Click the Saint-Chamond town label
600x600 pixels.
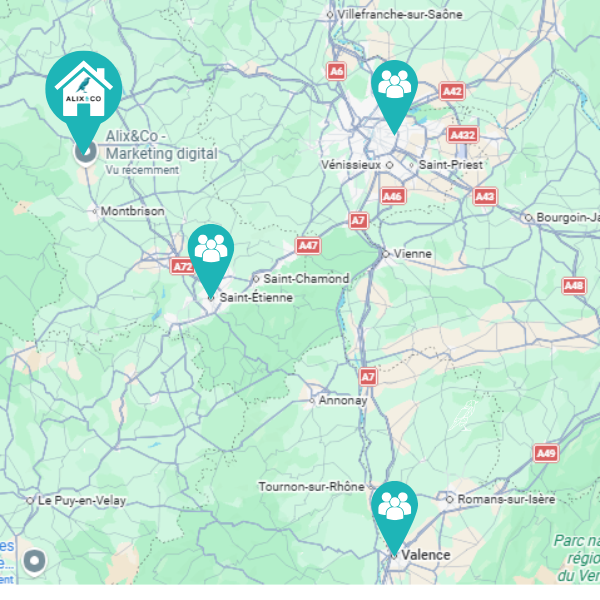(x=306, y=279)
